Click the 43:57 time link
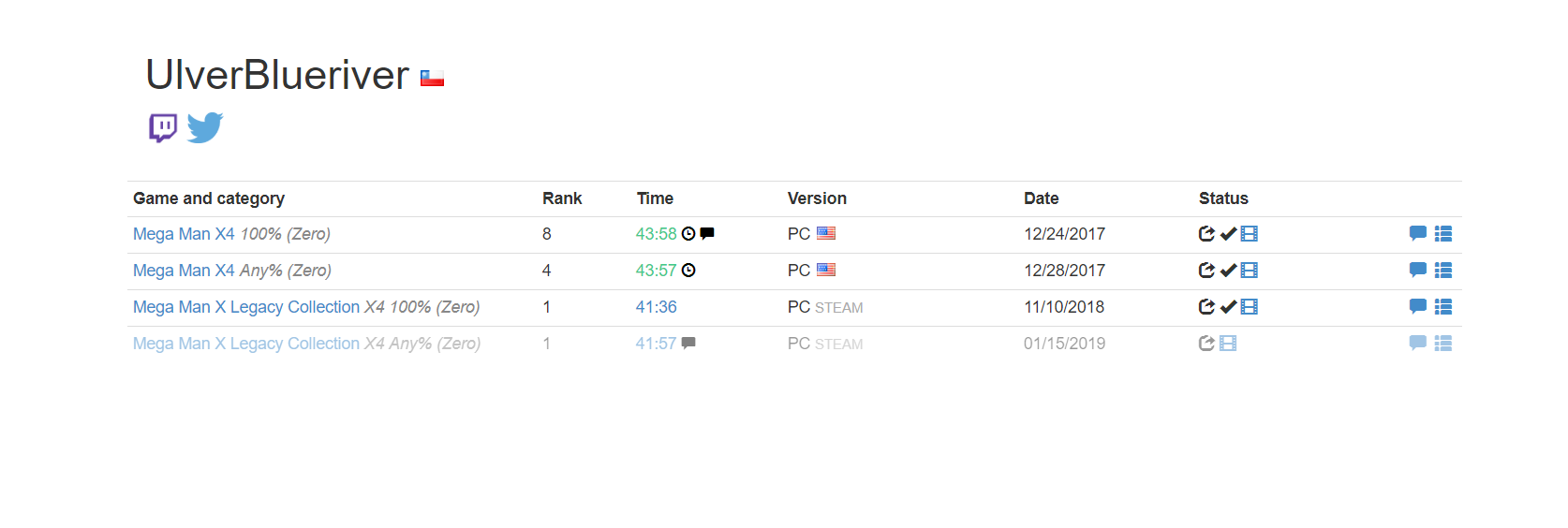 click(x=656, y=271)
